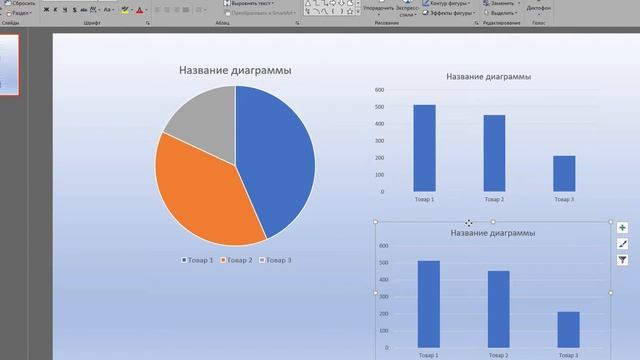This screenshot has width=640, height=360.
Task: Open Chart Elements plus button
Action: click(x=622, y=228)
